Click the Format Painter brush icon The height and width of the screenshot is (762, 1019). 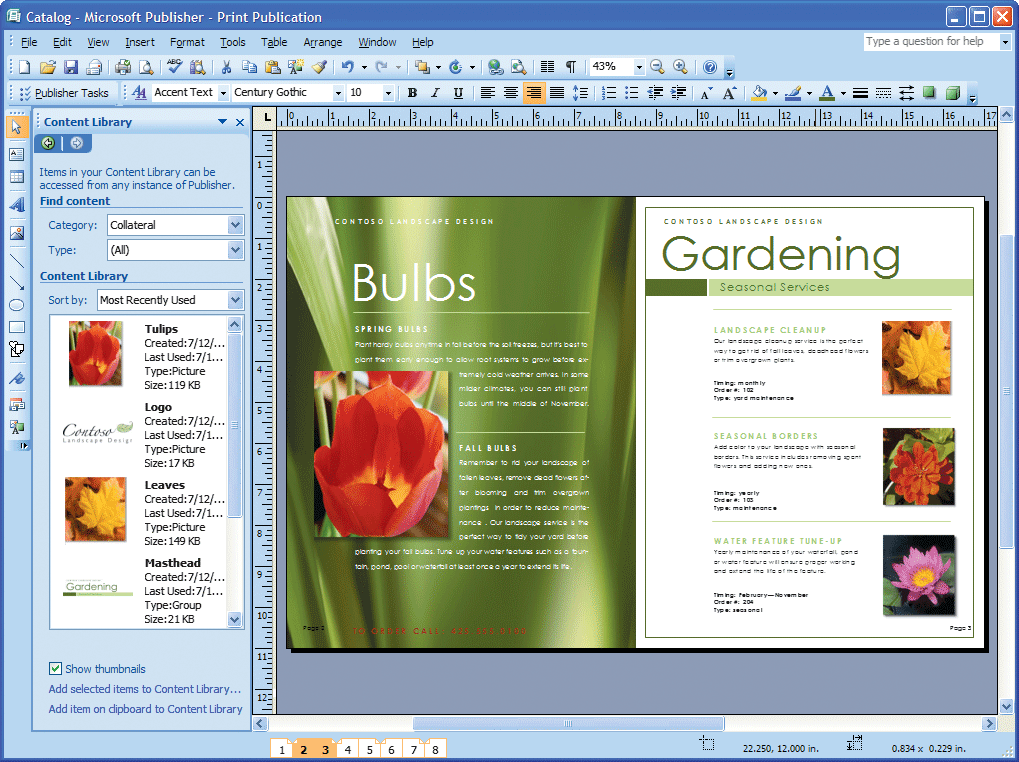pos(319,67)
